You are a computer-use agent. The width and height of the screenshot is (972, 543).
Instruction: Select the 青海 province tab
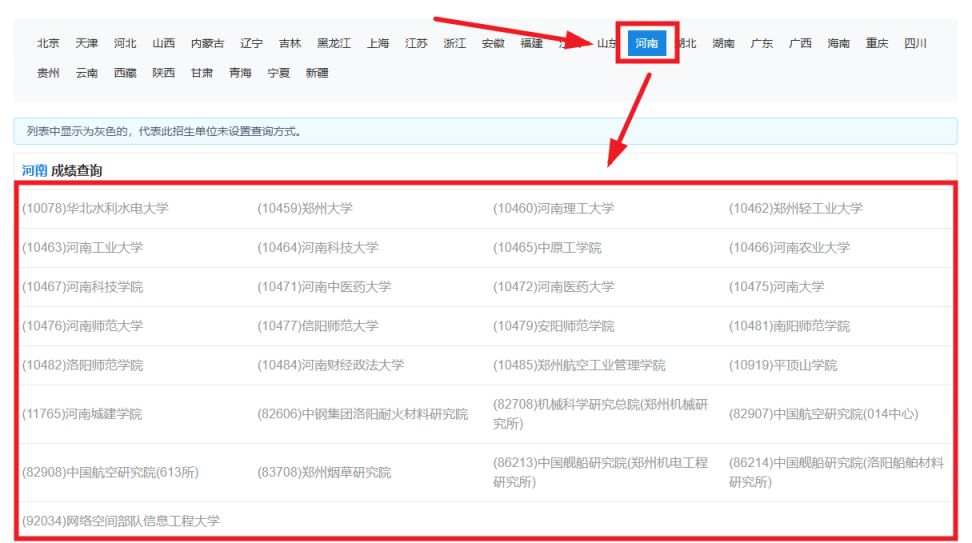pyautogui.click(x=241, y=73)
